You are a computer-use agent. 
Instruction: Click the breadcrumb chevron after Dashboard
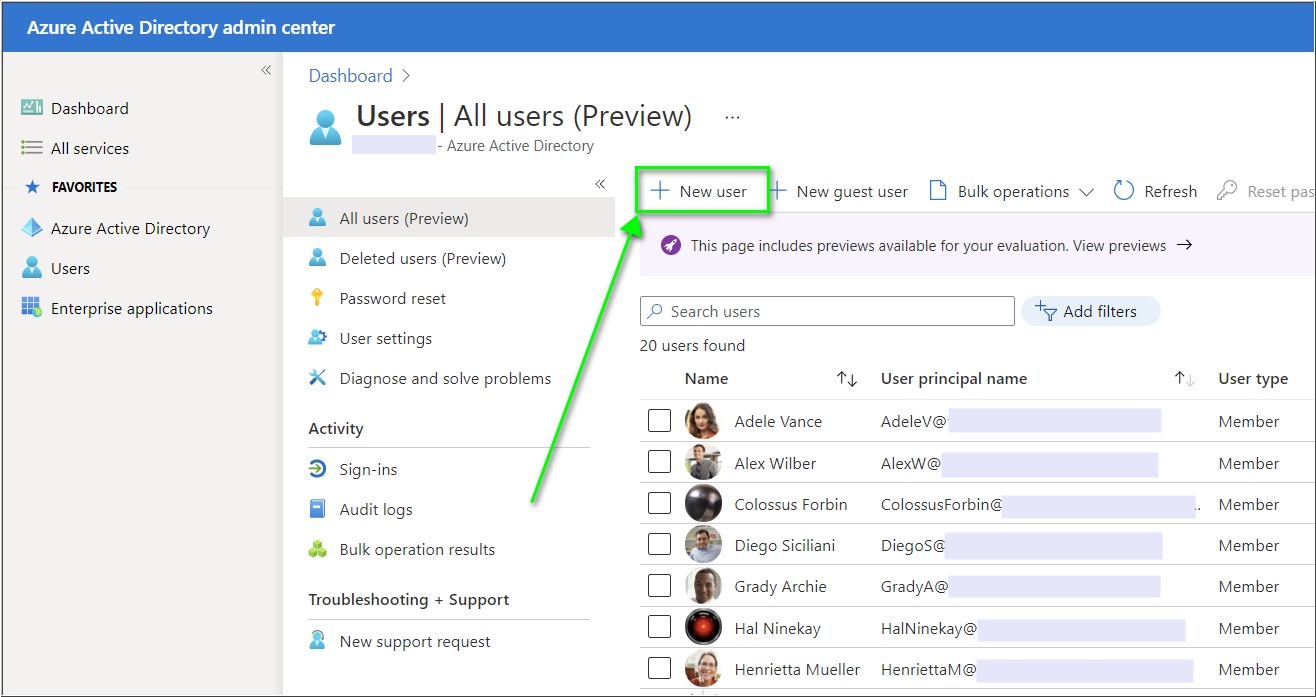click(406, 76)
